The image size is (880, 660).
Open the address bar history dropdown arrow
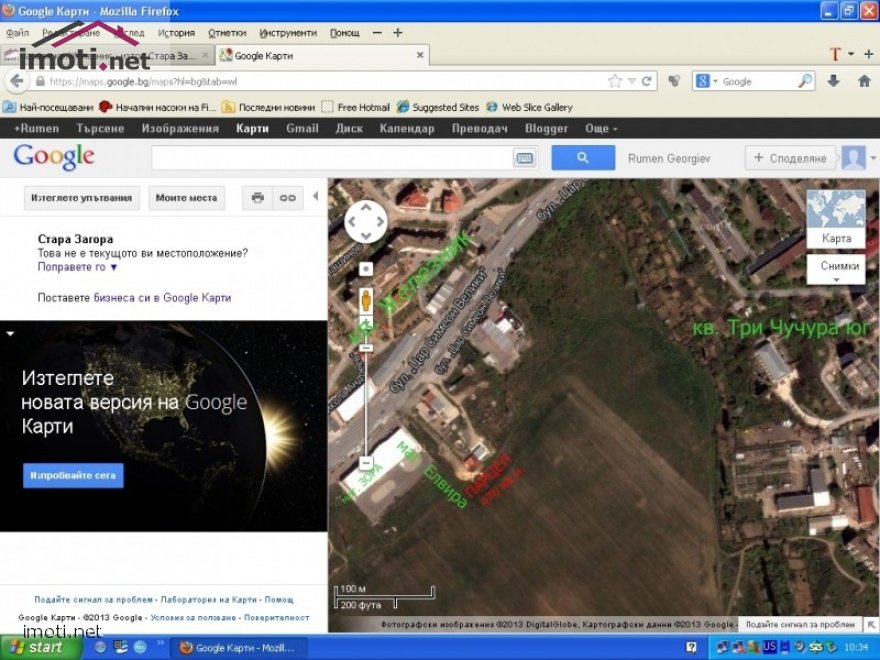click(631, 81)
